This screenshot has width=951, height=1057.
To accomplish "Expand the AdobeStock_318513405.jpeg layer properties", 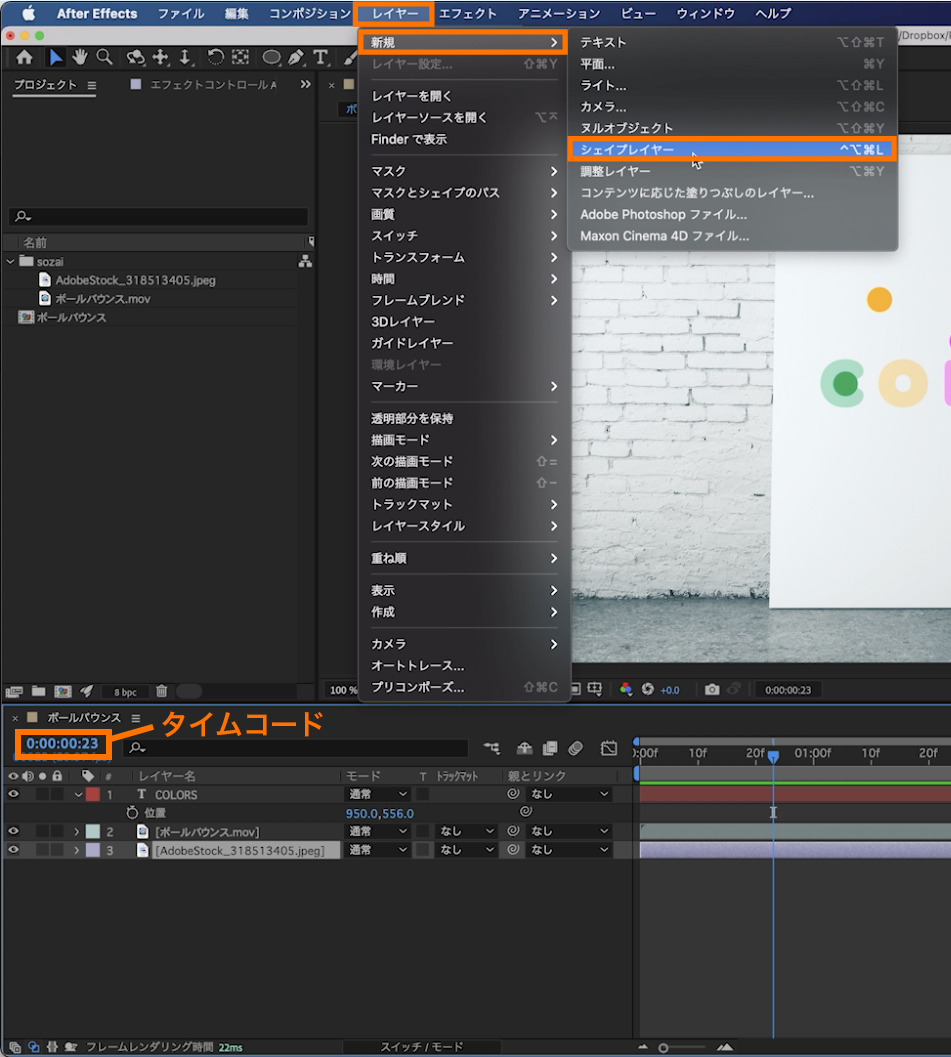I will point(77,851).
